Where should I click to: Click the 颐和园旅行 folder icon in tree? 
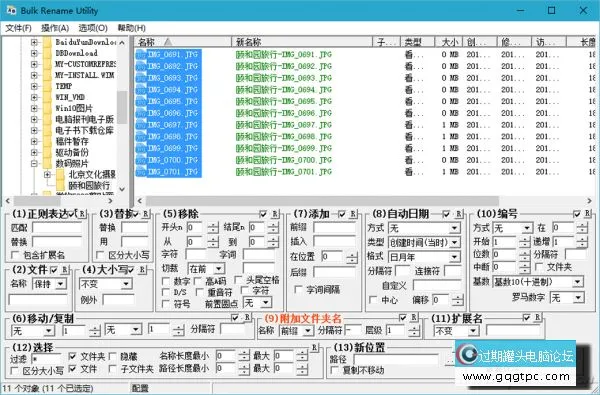click(x=60, y=186)
